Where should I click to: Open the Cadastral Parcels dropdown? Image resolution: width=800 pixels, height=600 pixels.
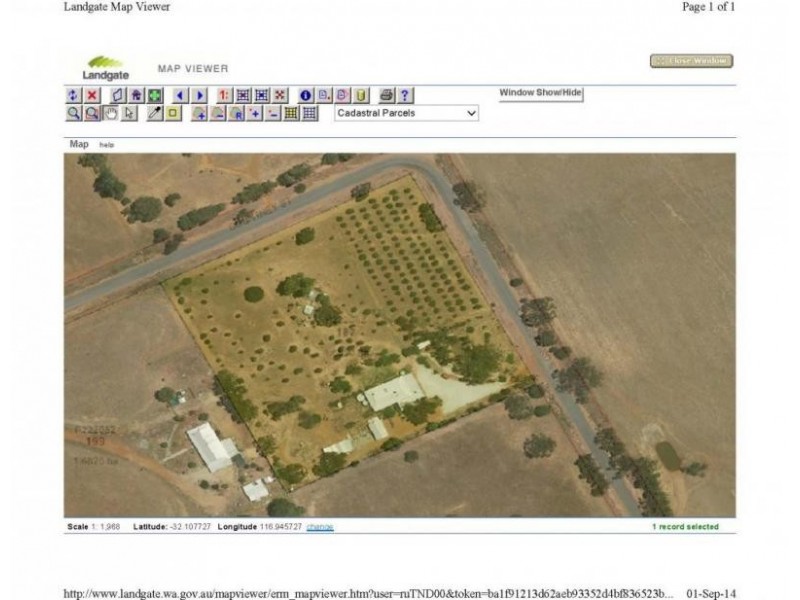405,113
